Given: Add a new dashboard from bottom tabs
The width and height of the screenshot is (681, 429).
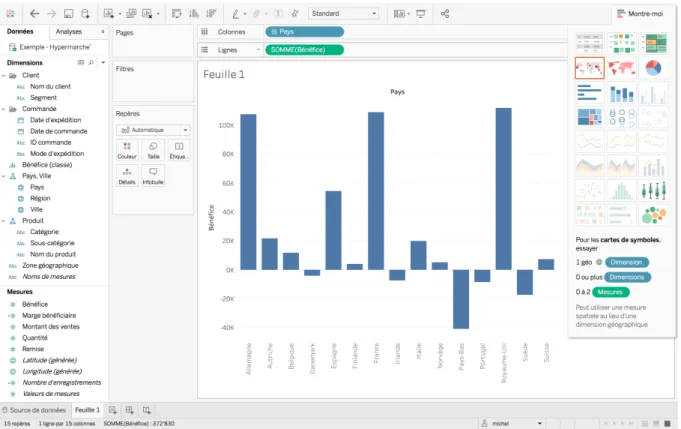Looking at the screenshot, I should 129,410.
